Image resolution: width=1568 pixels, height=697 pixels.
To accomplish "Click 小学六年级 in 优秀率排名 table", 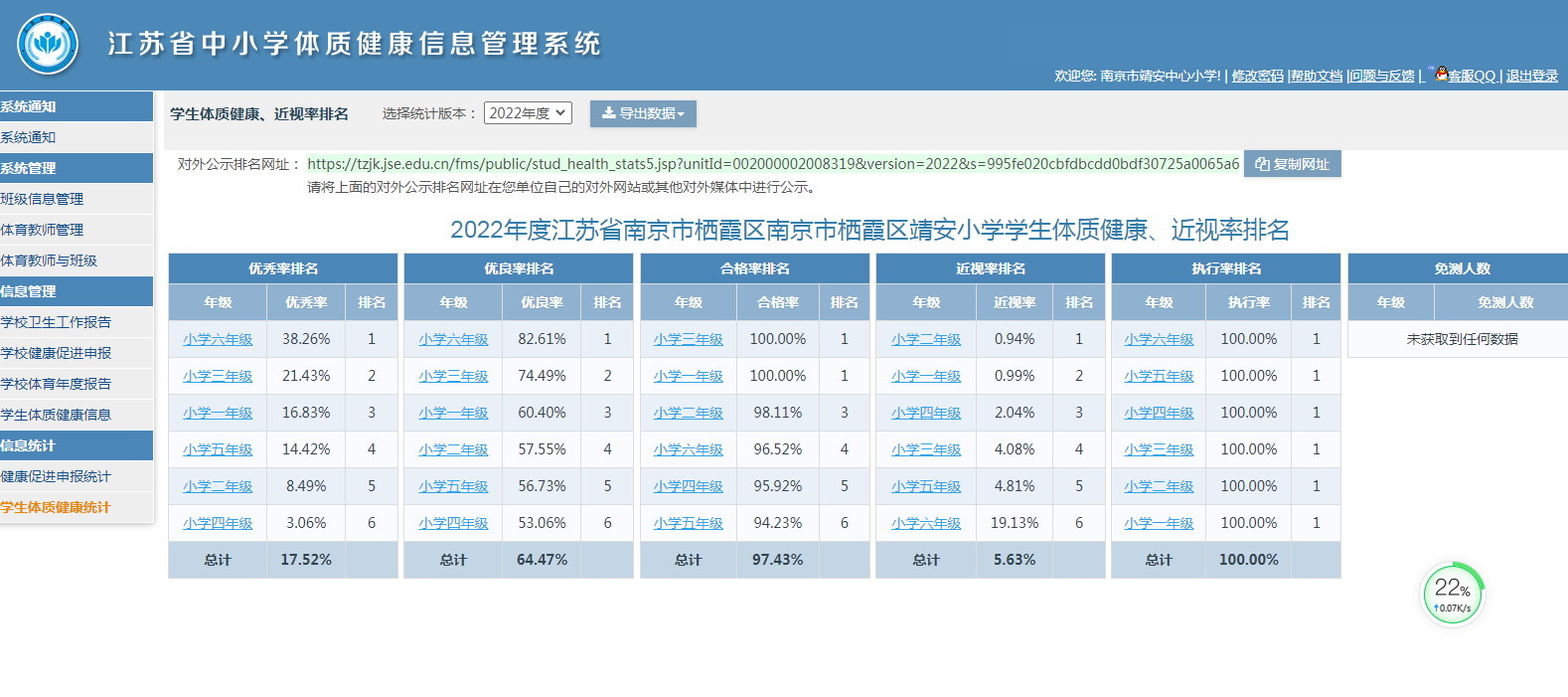I will click(x=218, y=339).
